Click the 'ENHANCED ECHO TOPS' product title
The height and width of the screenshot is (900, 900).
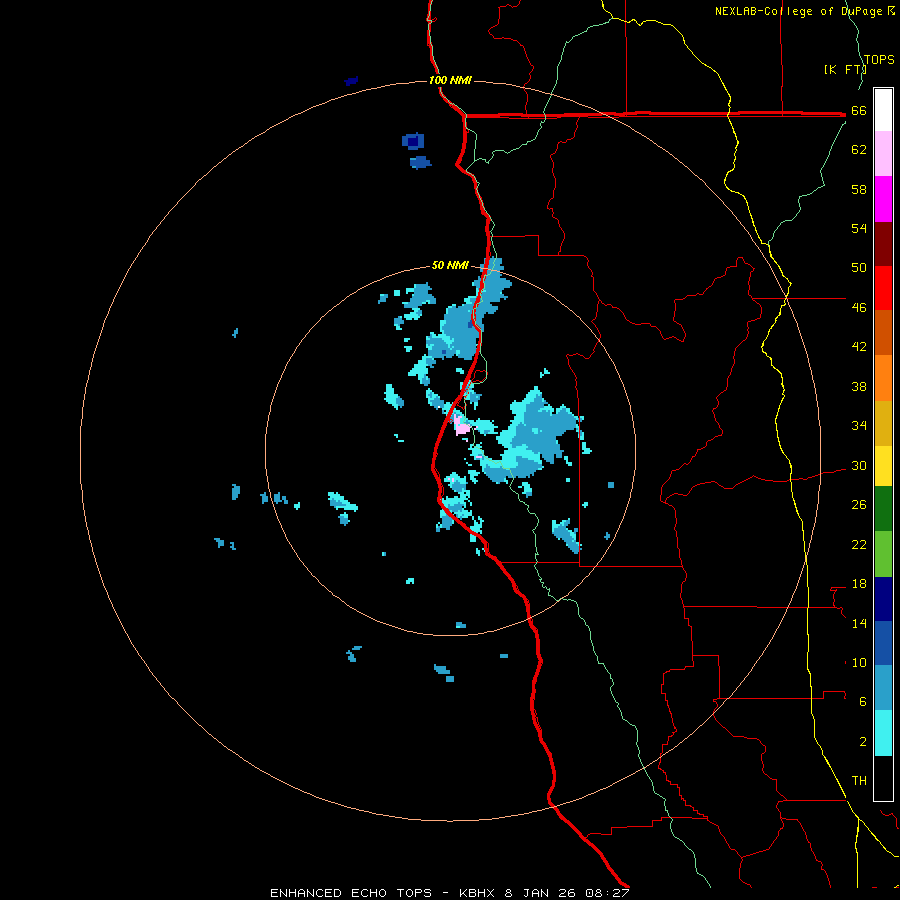[x=351, y=893]
